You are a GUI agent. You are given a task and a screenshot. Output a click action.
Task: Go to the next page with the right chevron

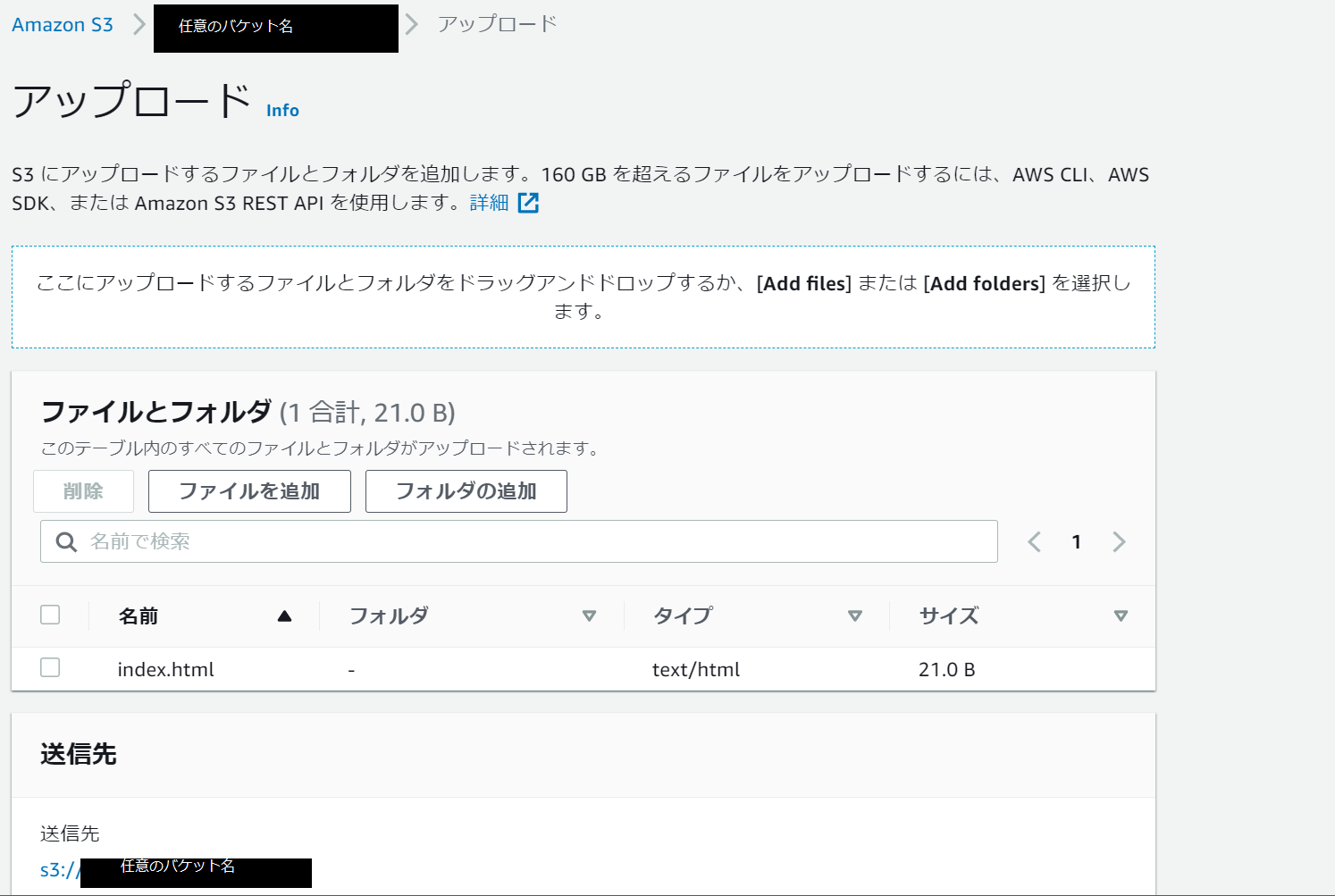tap(1119, 541)
